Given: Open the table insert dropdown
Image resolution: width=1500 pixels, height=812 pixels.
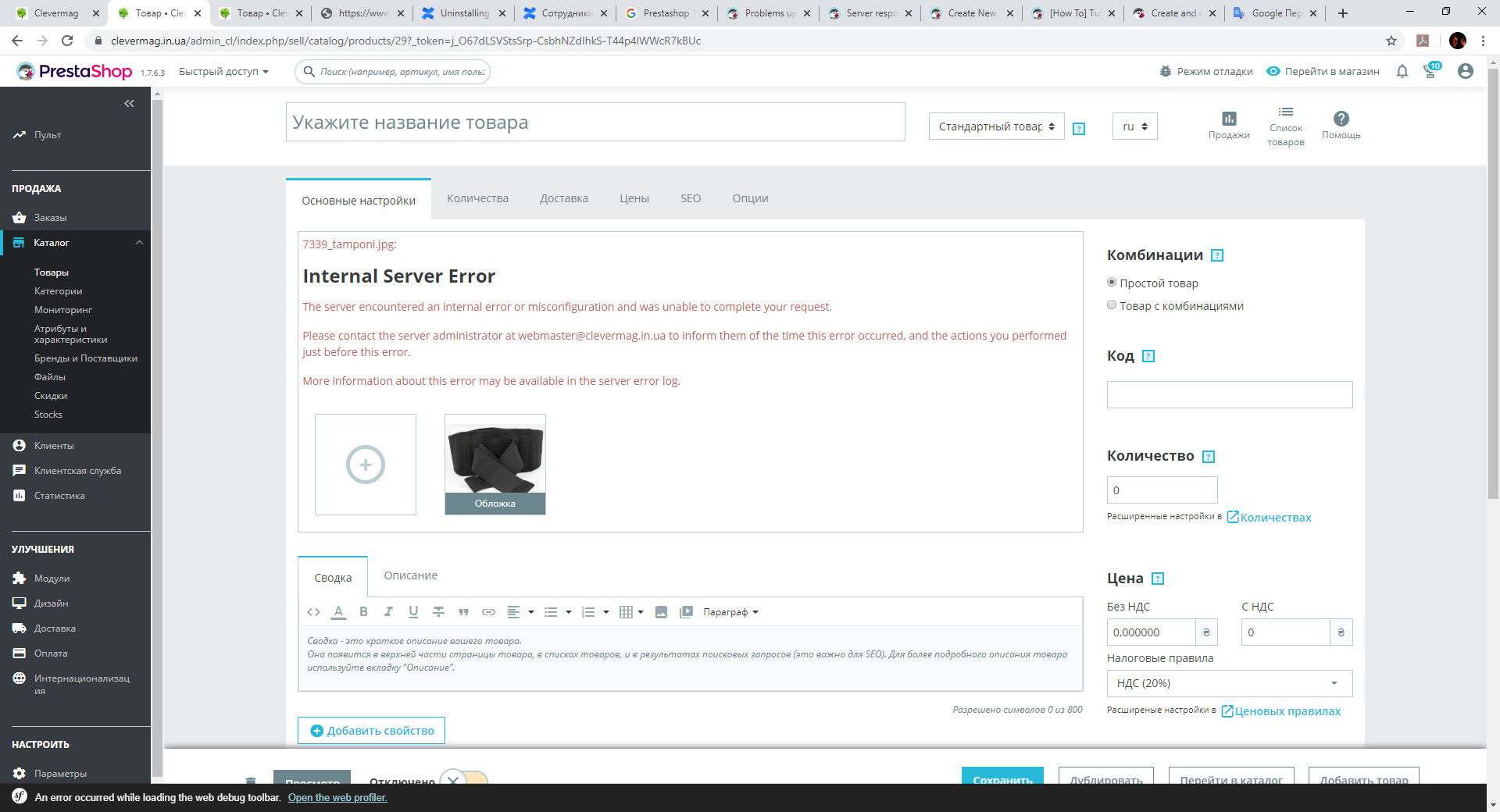Looking at the screenshot, I should [x=631, y=612].
